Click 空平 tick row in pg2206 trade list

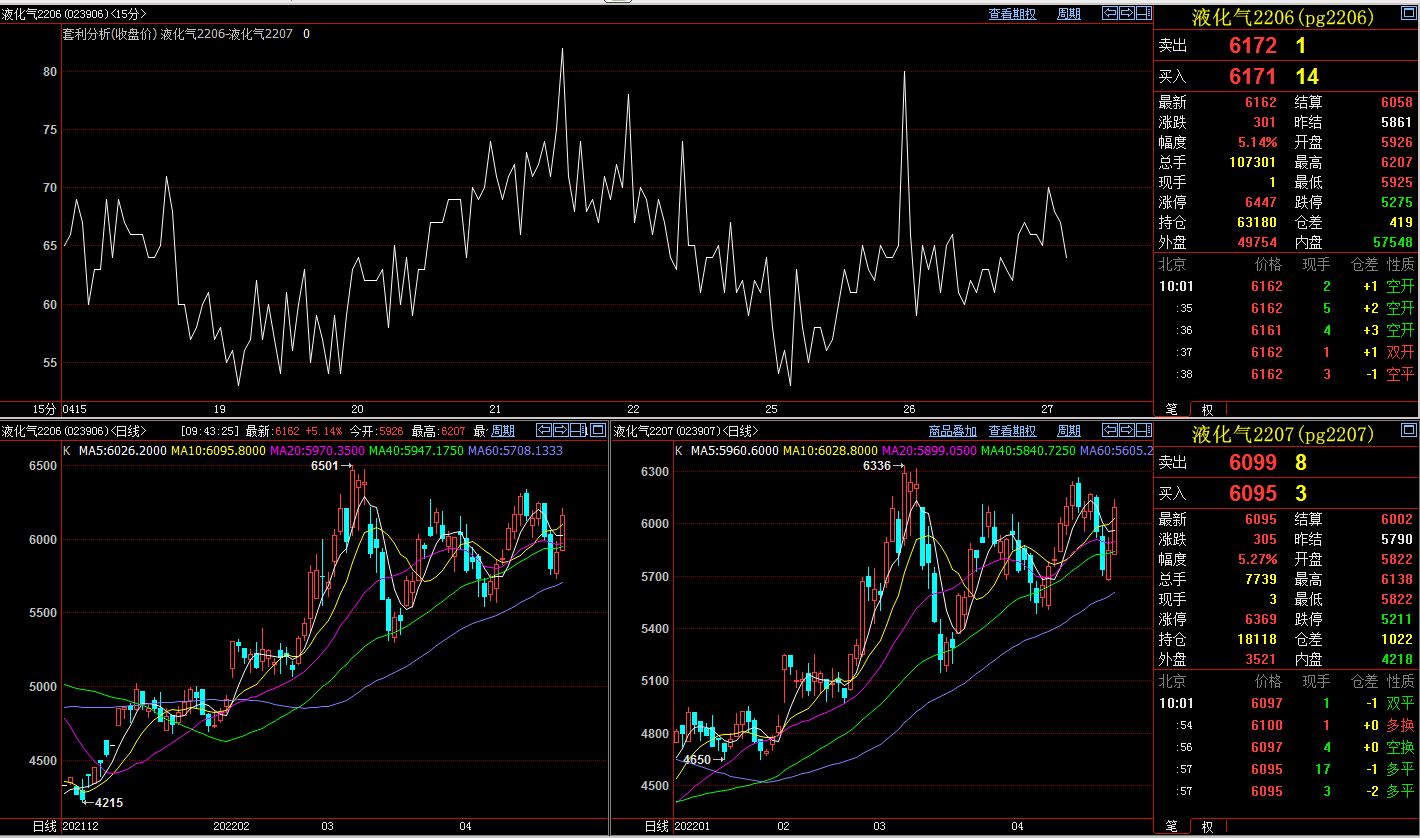coord(1286,374)
